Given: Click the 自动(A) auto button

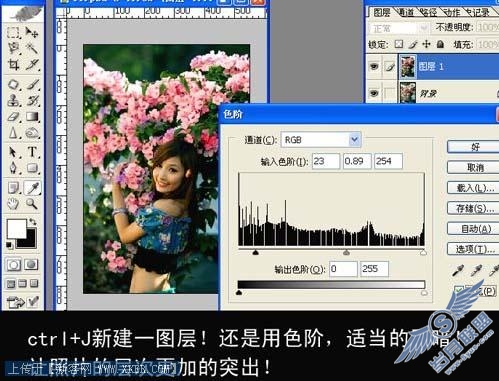Looking at the screenshot, I should 474,229.
